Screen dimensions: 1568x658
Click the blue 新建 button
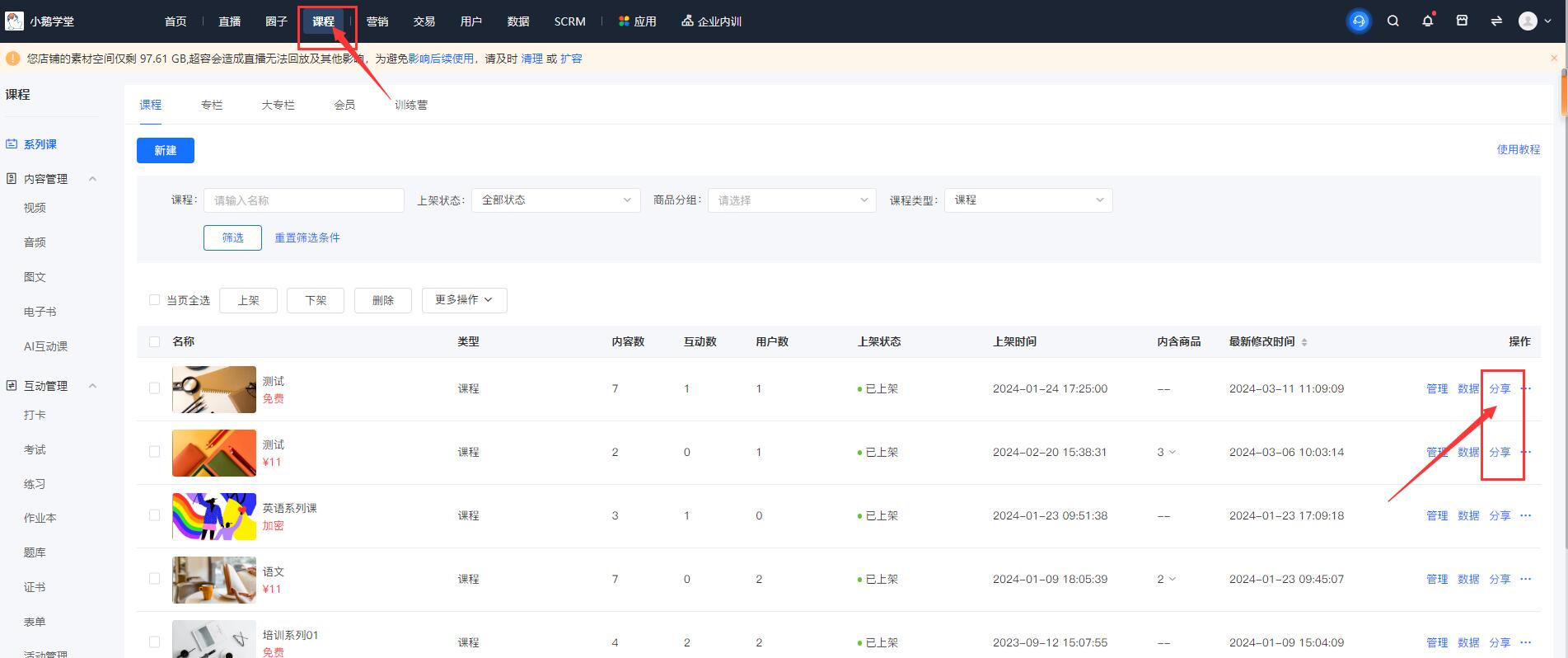(x=166, y=150)
